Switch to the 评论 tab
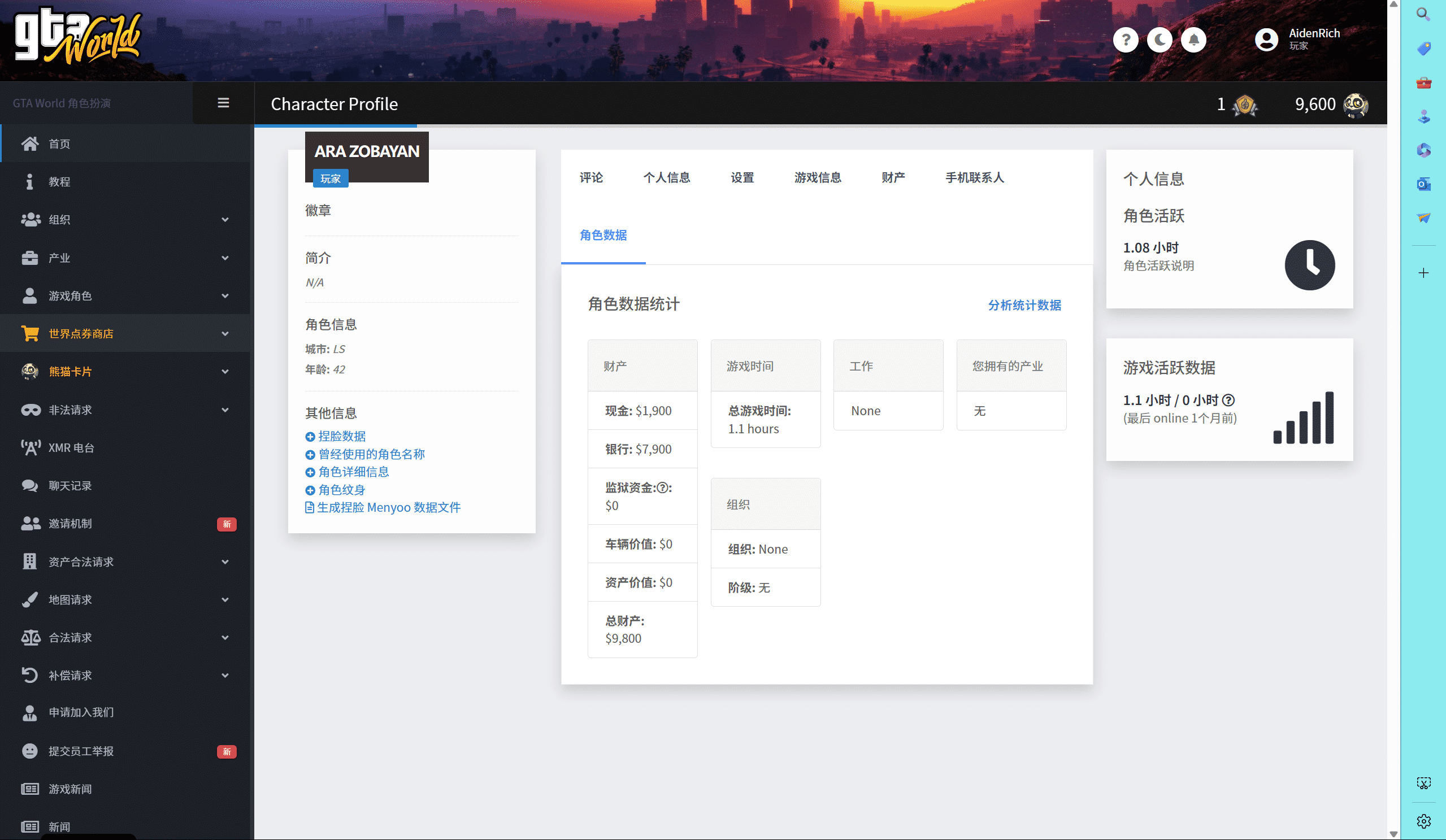This screenshot has height=840, width=1446. (x=591, y=177)
